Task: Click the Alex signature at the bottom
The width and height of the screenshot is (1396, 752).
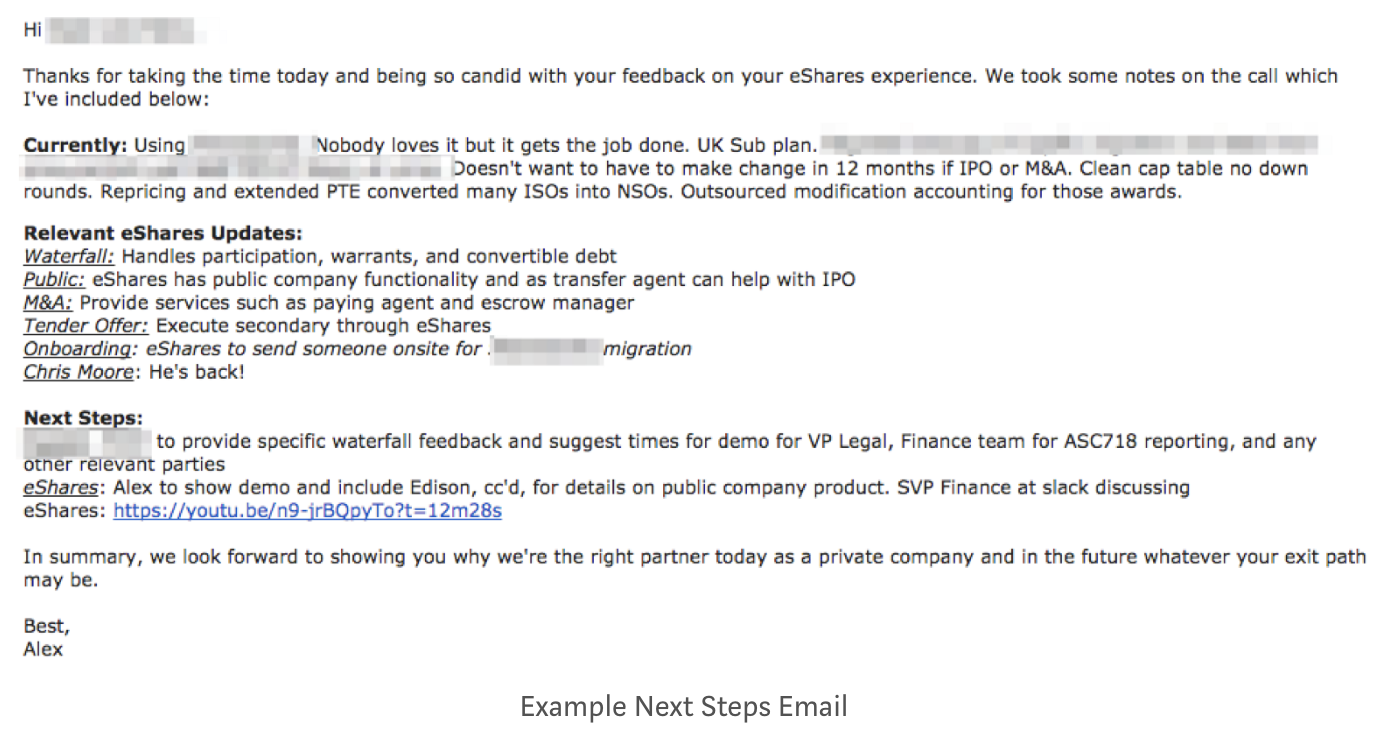Action: 44,649
